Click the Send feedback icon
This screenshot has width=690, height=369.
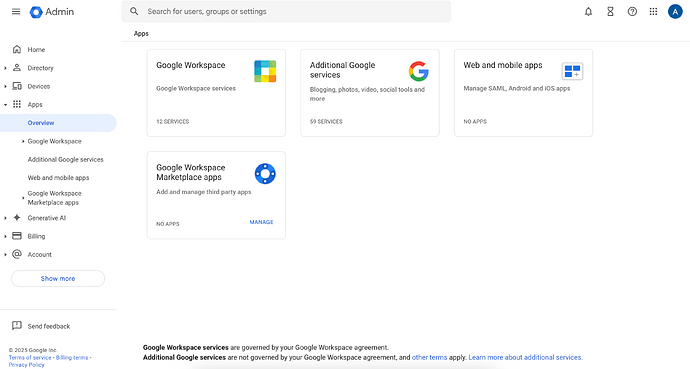coord(17,326)
